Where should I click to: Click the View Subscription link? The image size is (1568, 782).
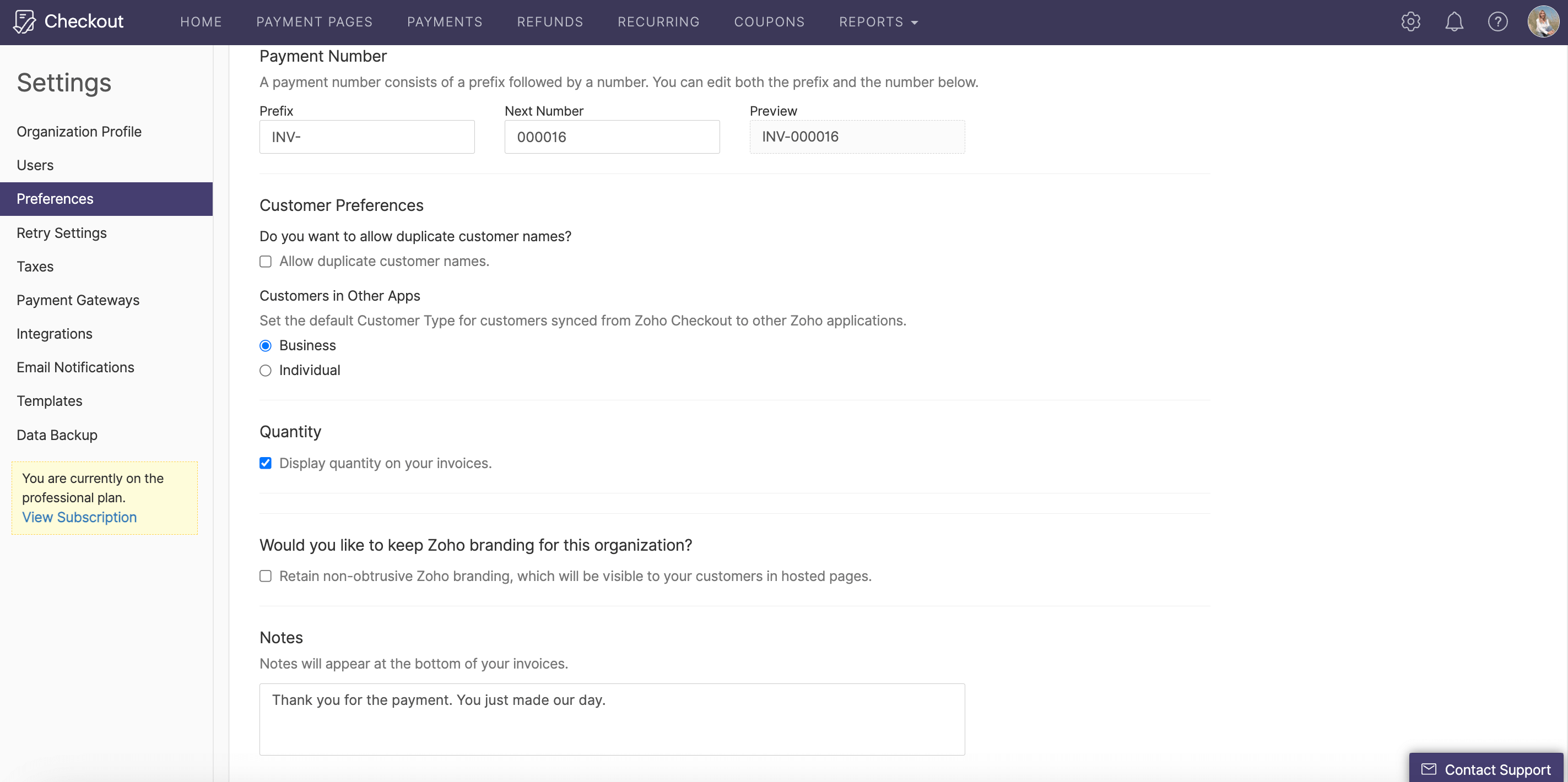[x=79, y=517]
